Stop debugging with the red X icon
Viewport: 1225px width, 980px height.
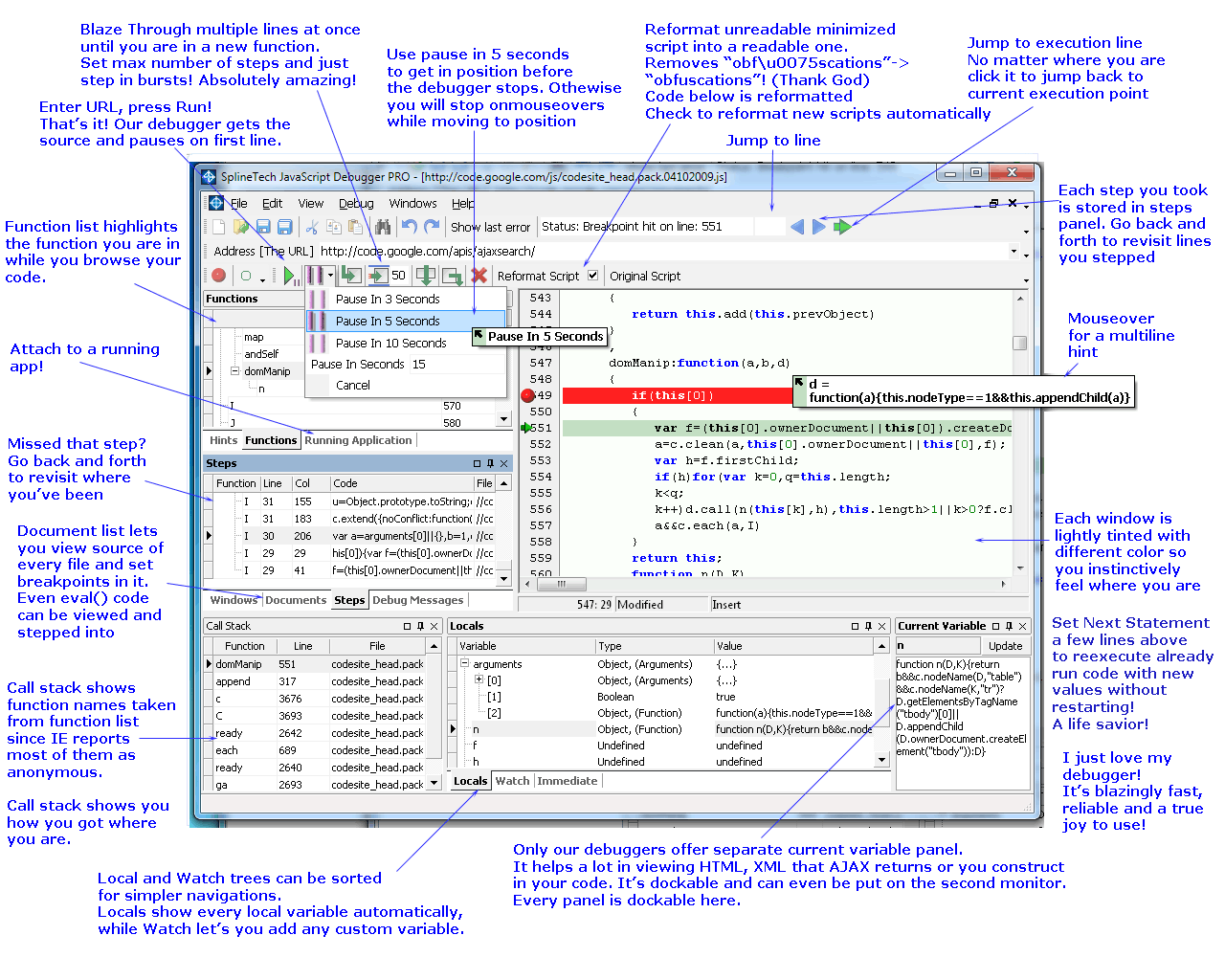coord(479,276)
